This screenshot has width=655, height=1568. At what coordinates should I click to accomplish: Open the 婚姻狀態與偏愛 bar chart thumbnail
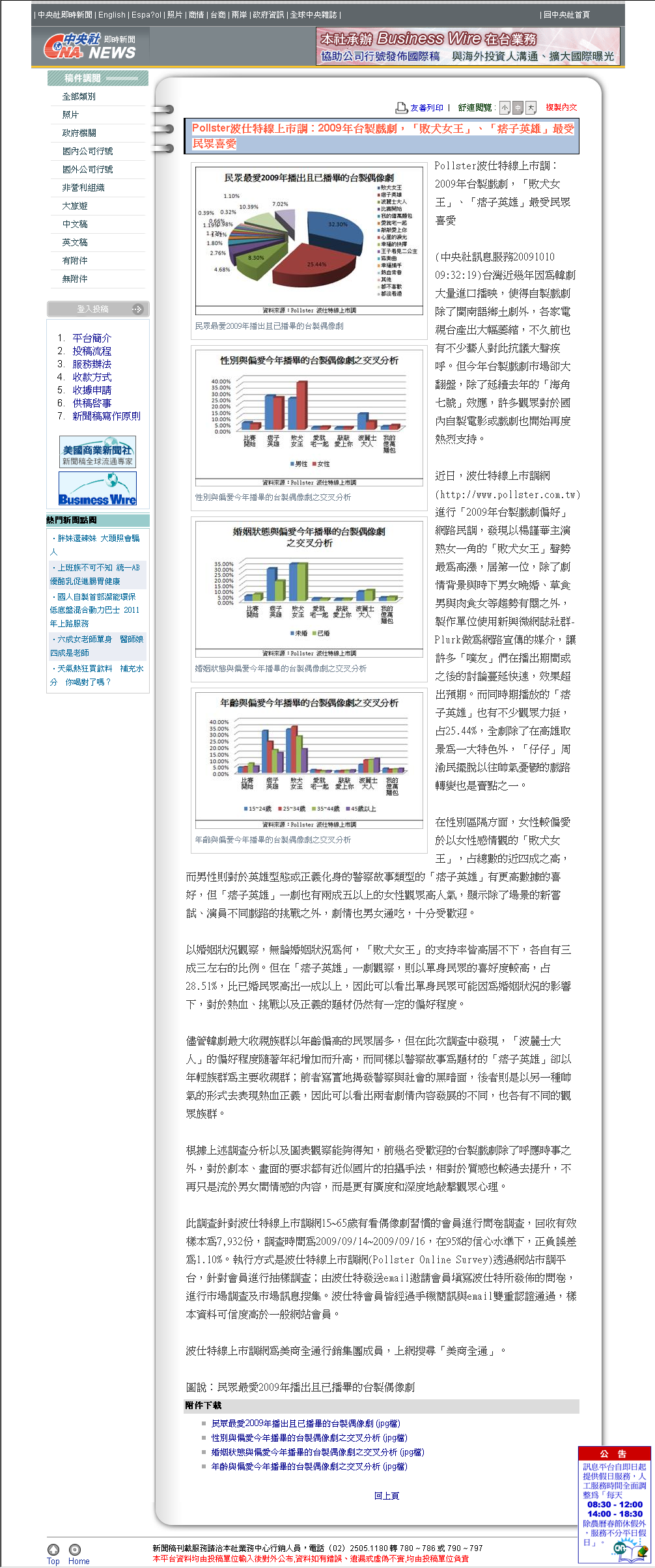click(x=309, y=588)
